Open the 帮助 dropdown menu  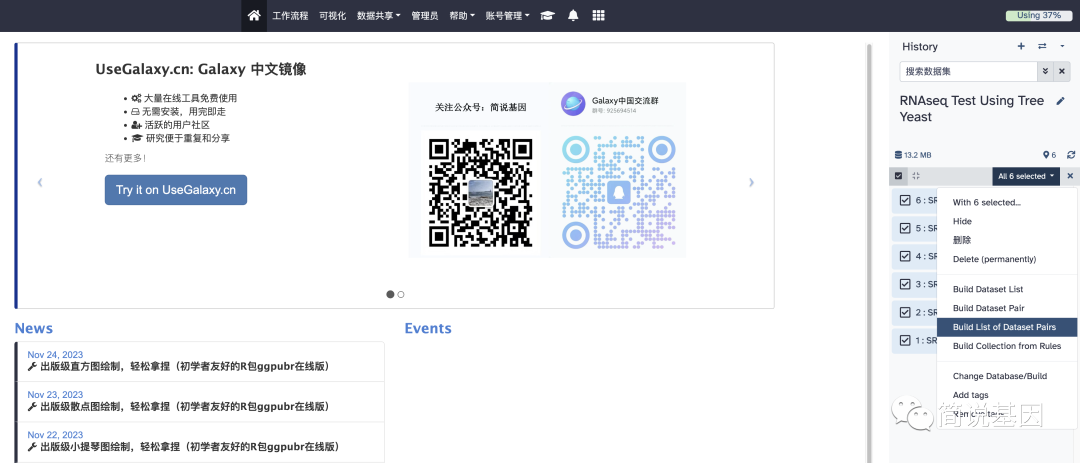coord(461,15)
